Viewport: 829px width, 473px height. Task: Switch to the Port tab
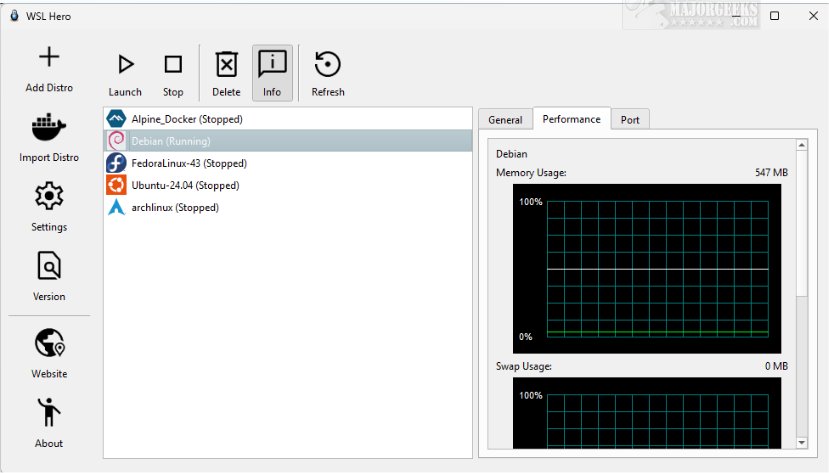tap(630, 120)
